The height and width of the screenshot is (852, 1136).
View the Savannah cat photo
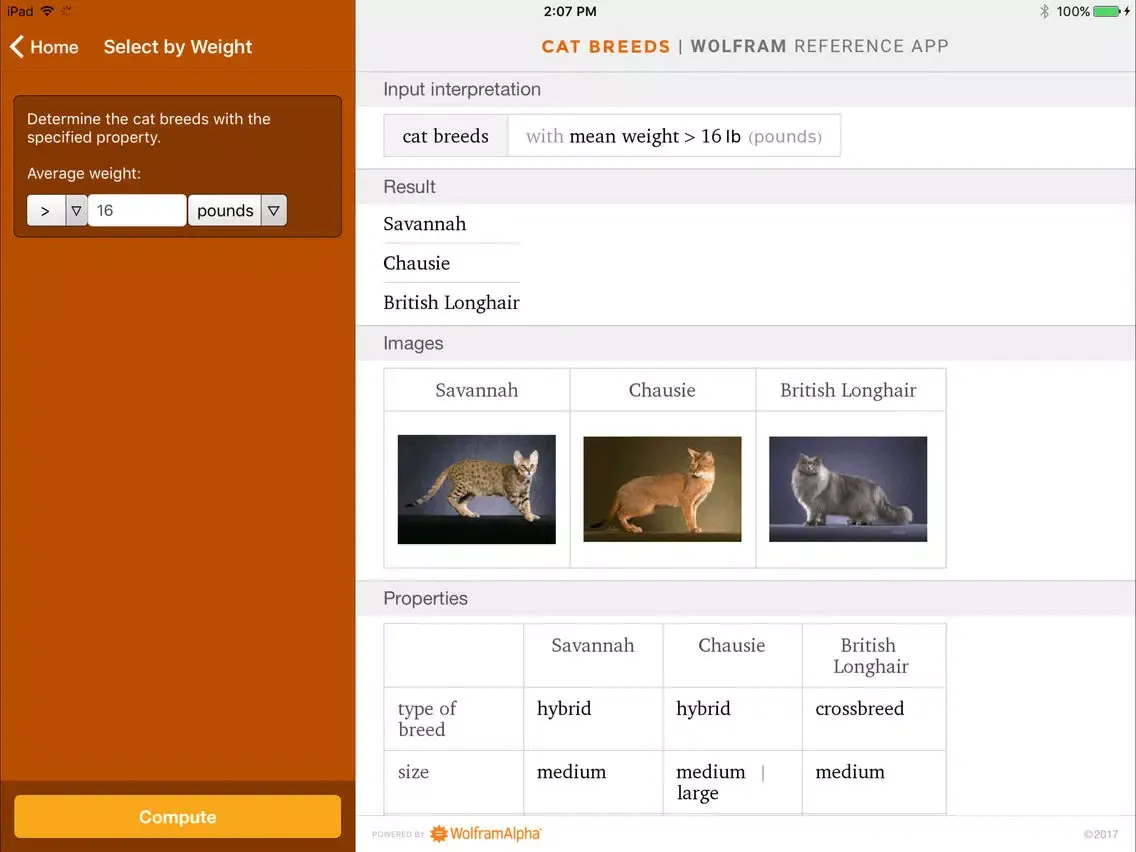[x=477, y=489]
